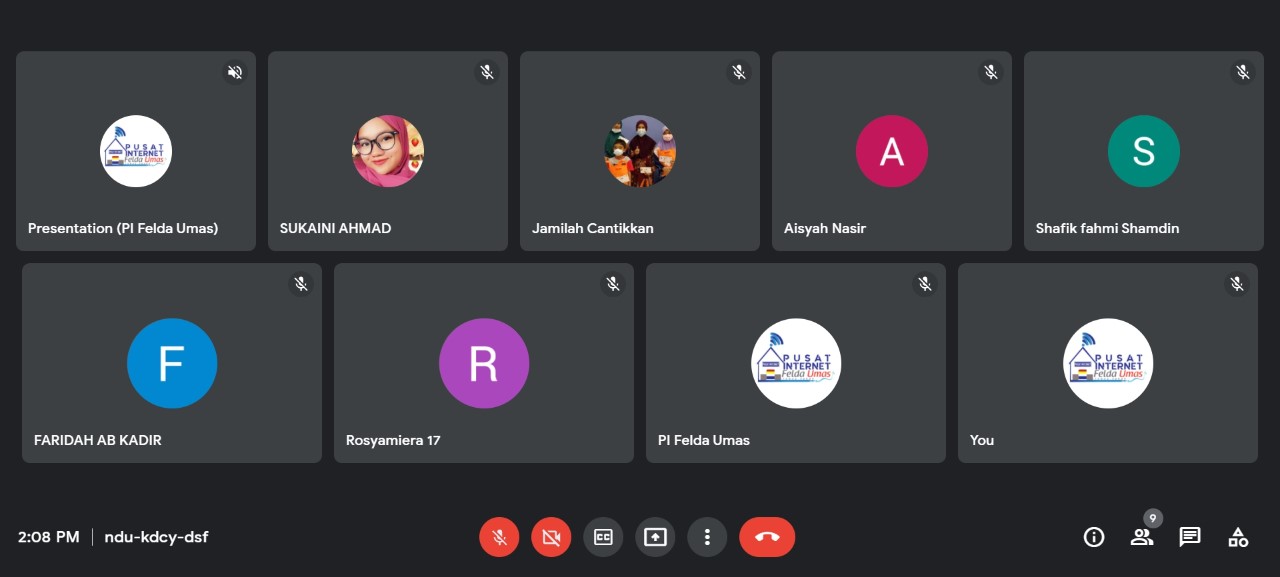Open the Activities shapes icon
Image resolution: width=1280 pixels, height=577 pixels.
click(x=1238, y=537)
